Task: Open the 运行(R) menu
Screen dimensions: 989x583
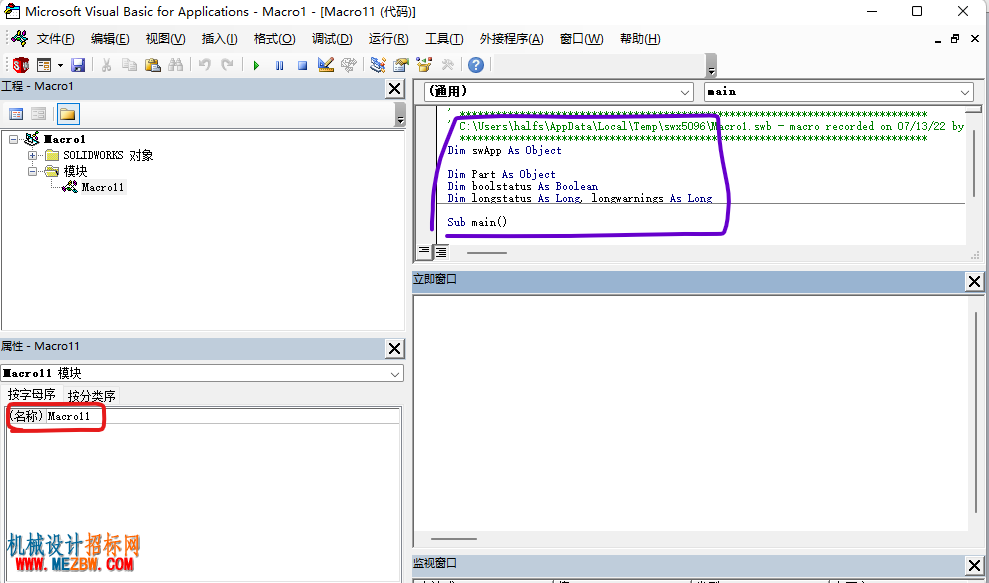Action: pyautogui.click(x=389, y=38)
